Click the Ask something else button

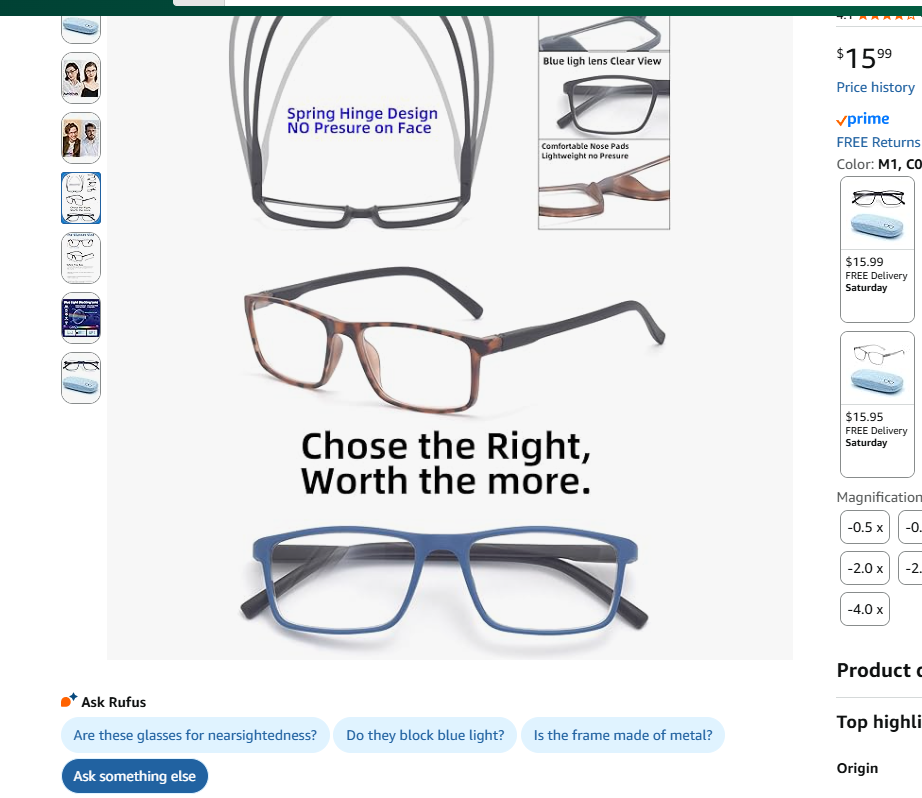tap(135, 776)
